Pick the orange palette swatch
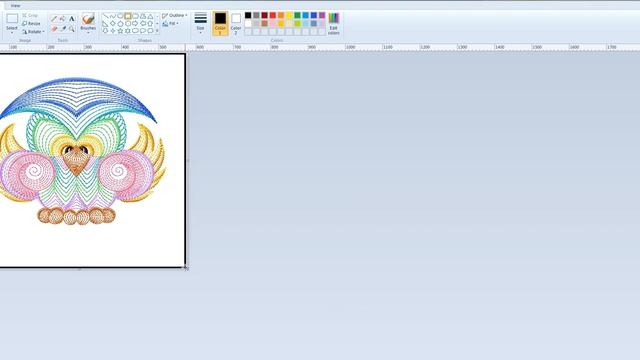640x360 pixels. (x=281, y=16)
